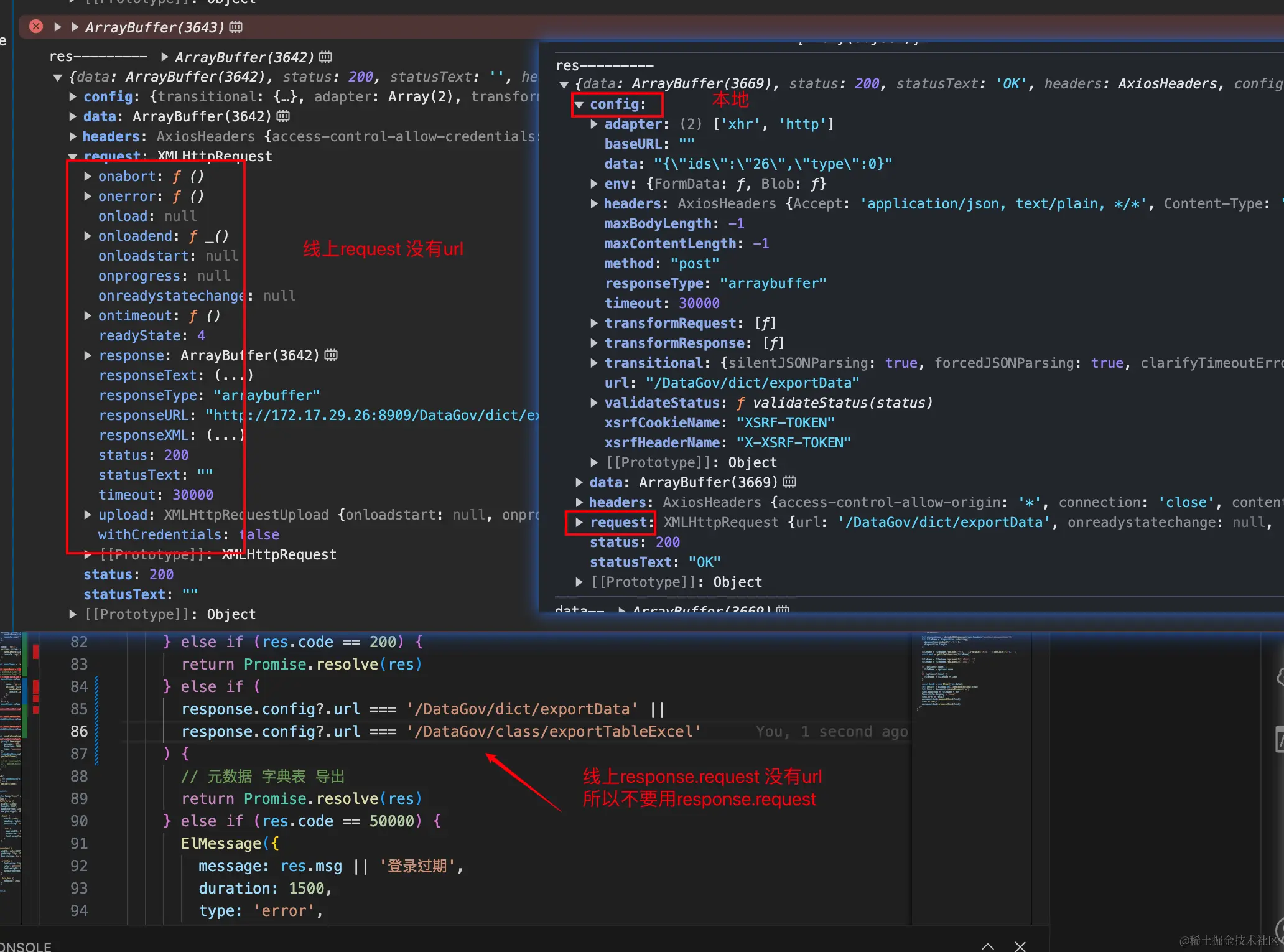Expand the transitional property in config

coord(594,363)
